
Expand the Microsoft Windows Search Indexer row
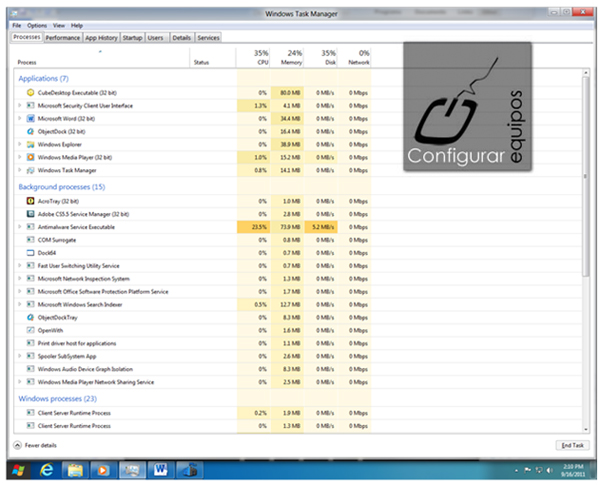pyautogui.click(x=20, y=304)
